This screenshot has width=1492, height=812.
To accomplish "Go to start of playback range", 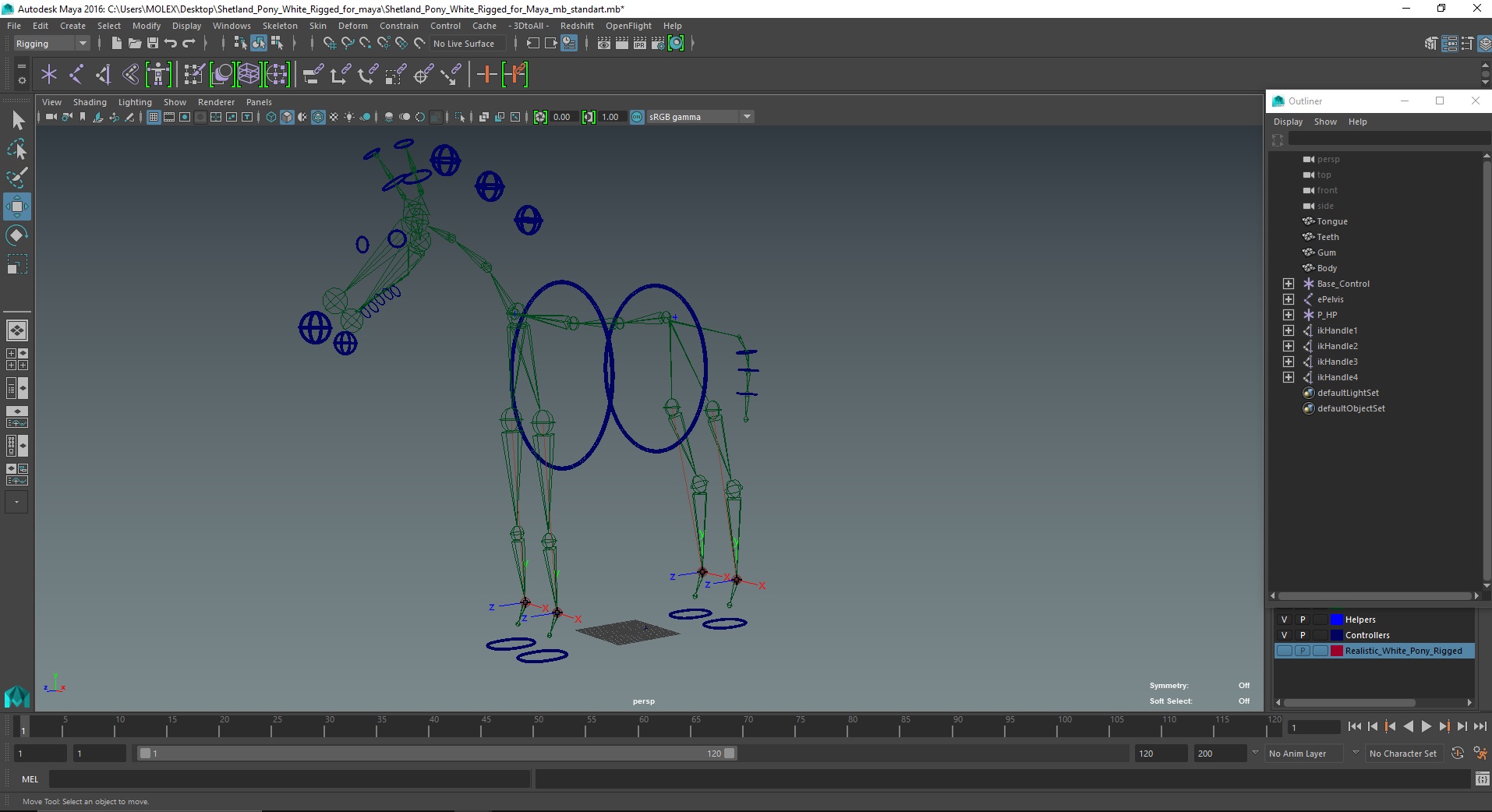I will (1354, 726).
